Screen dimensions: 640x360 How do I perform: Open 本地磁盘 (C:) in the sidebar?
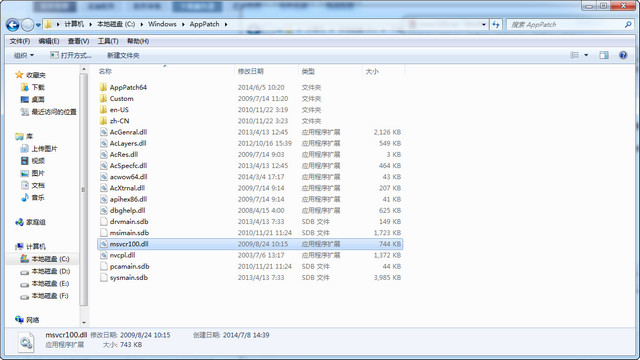click(45, 259)
